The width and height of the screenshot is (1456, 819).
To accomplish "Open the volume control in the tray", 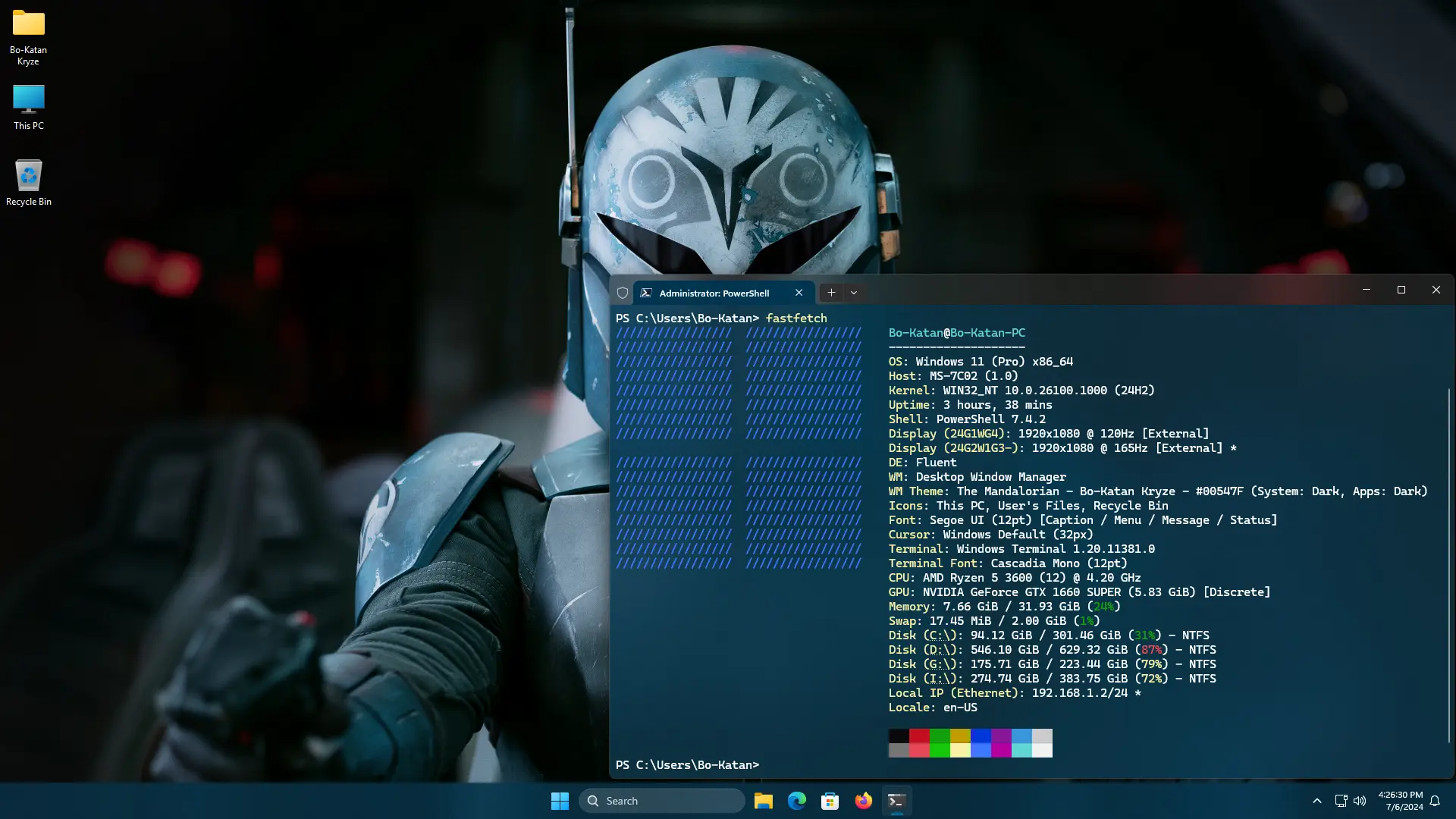I will pyautogui.click(x=1360, y=801).
